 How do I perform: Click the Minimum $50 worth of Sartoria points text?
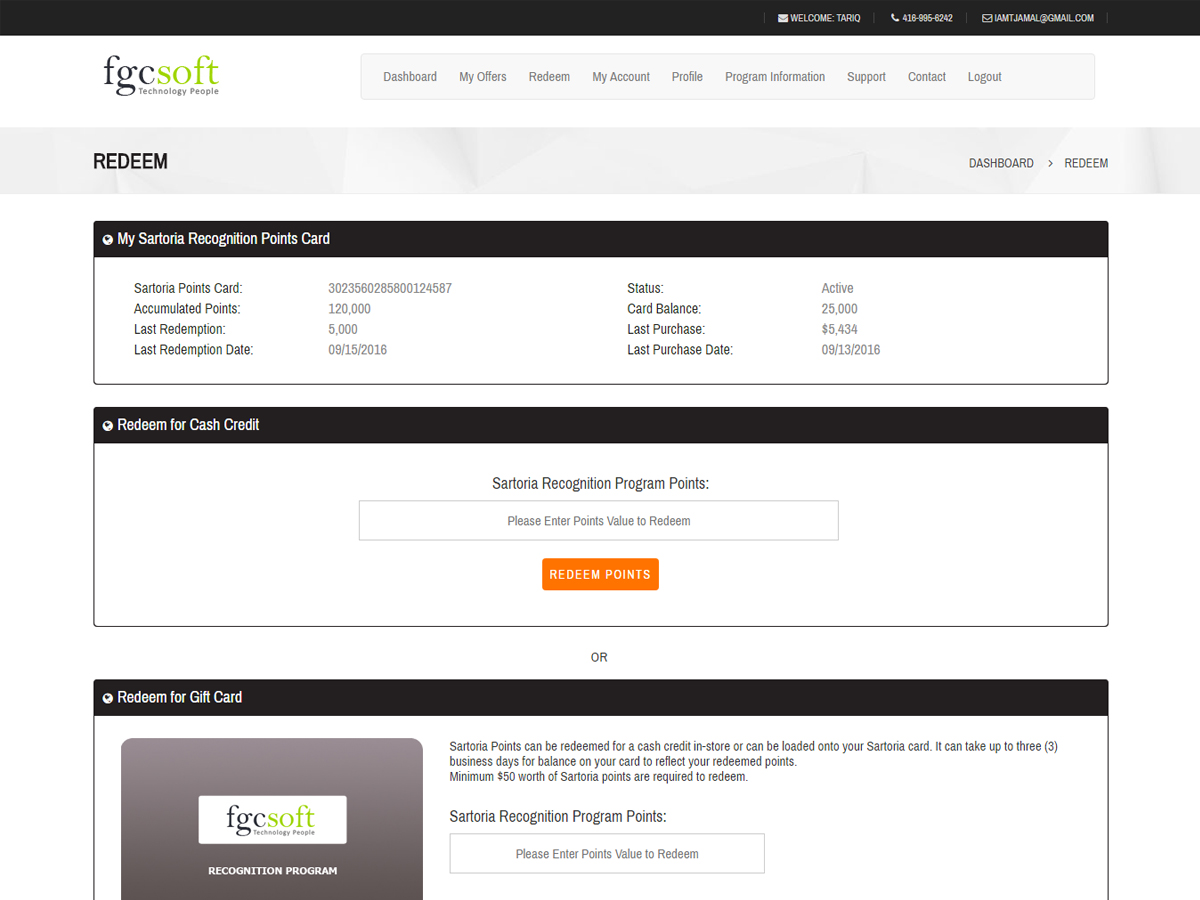(598, 777)
